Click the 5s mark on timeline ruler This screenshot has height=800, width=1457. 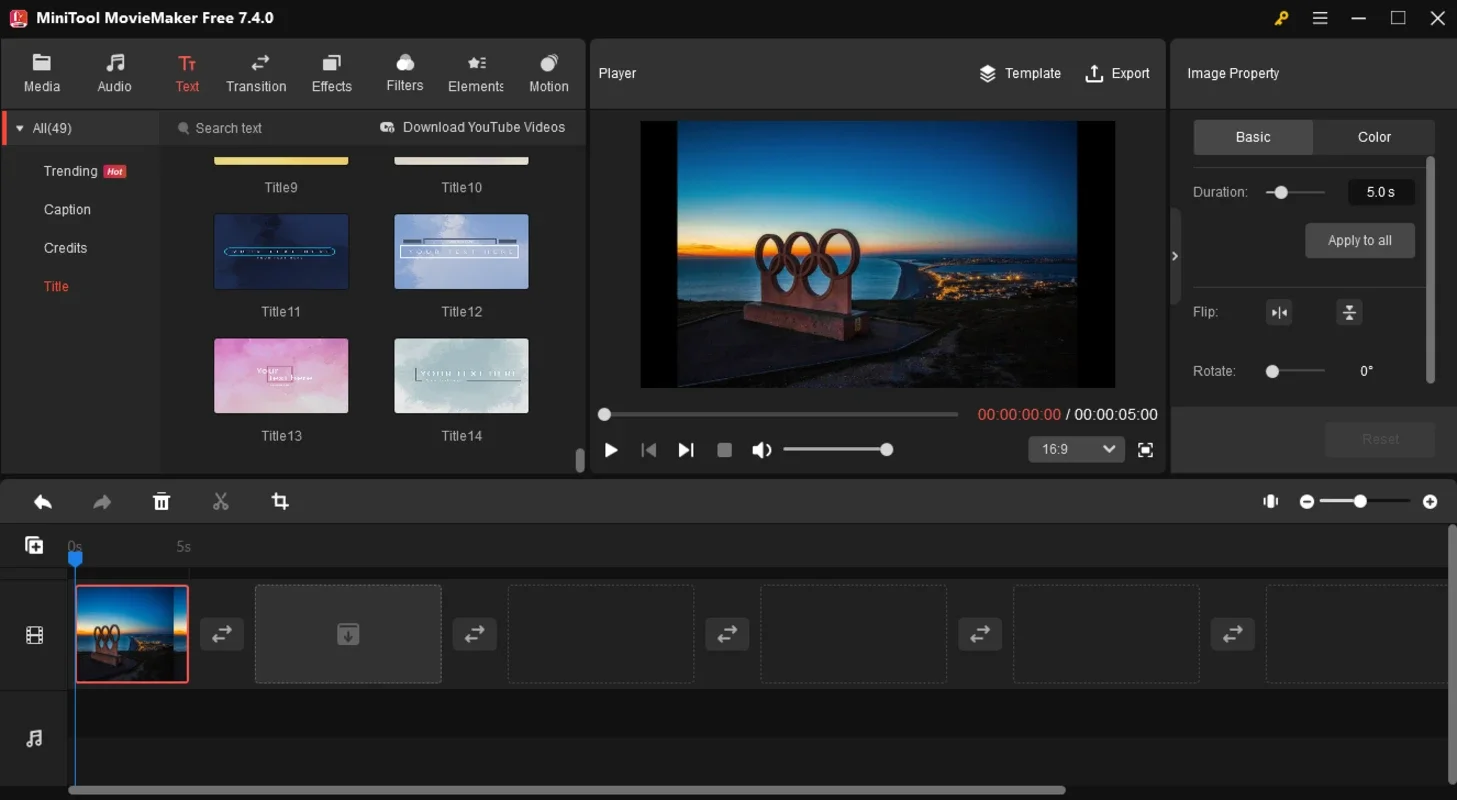tap(183, 547)
